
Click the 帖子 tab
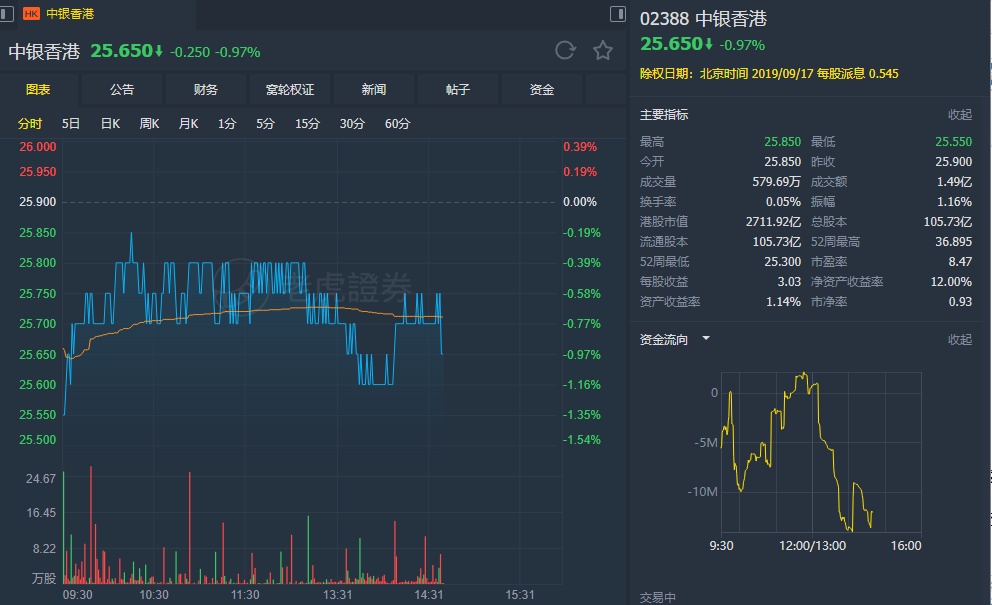(458, 90)
